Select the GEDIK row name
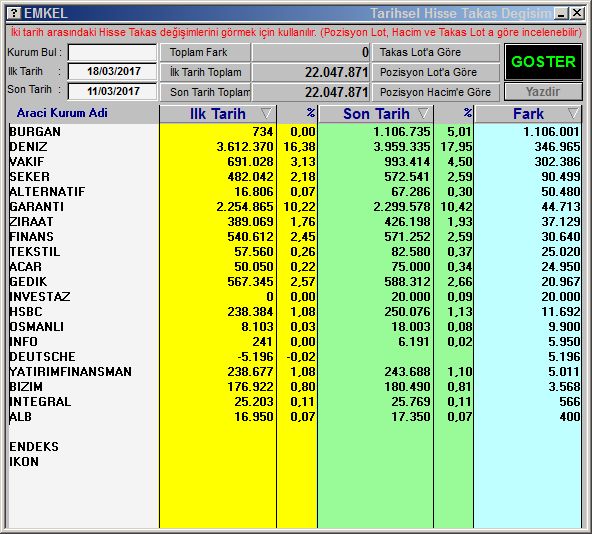 (28, 282)
